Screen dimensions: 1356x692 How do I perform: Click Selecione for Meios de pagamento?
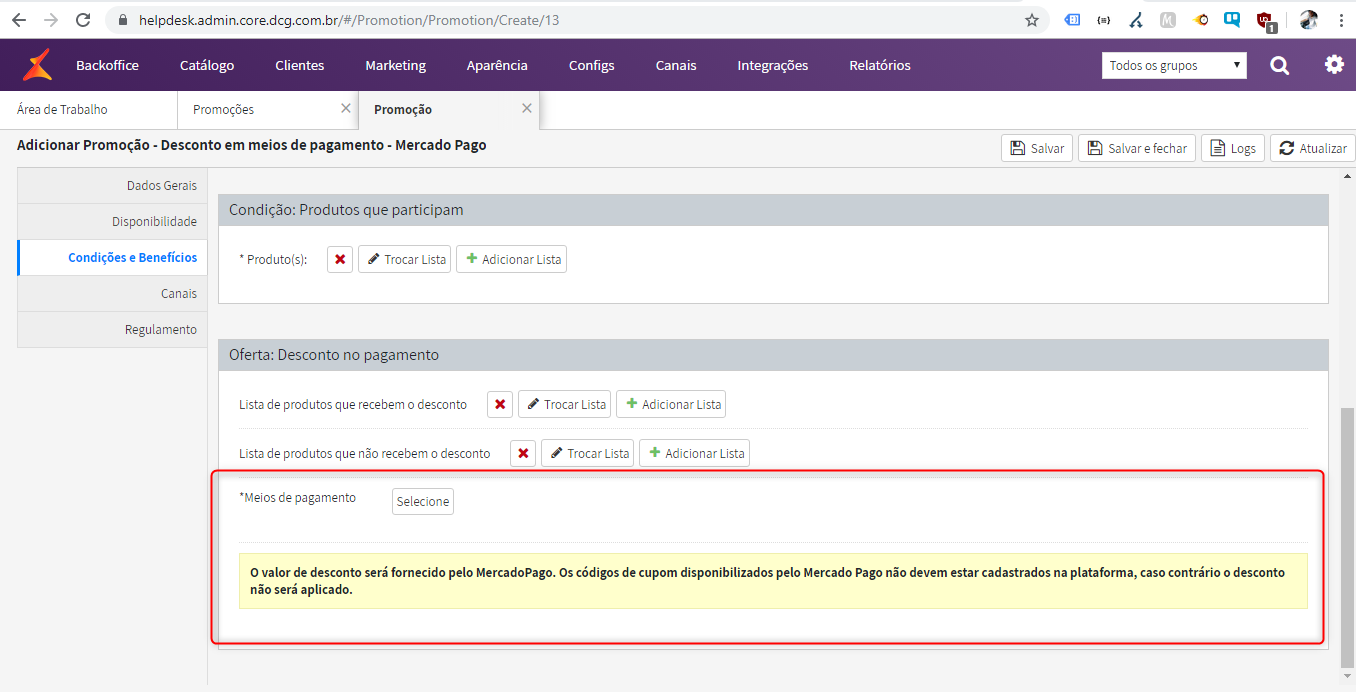pos(423,501)
